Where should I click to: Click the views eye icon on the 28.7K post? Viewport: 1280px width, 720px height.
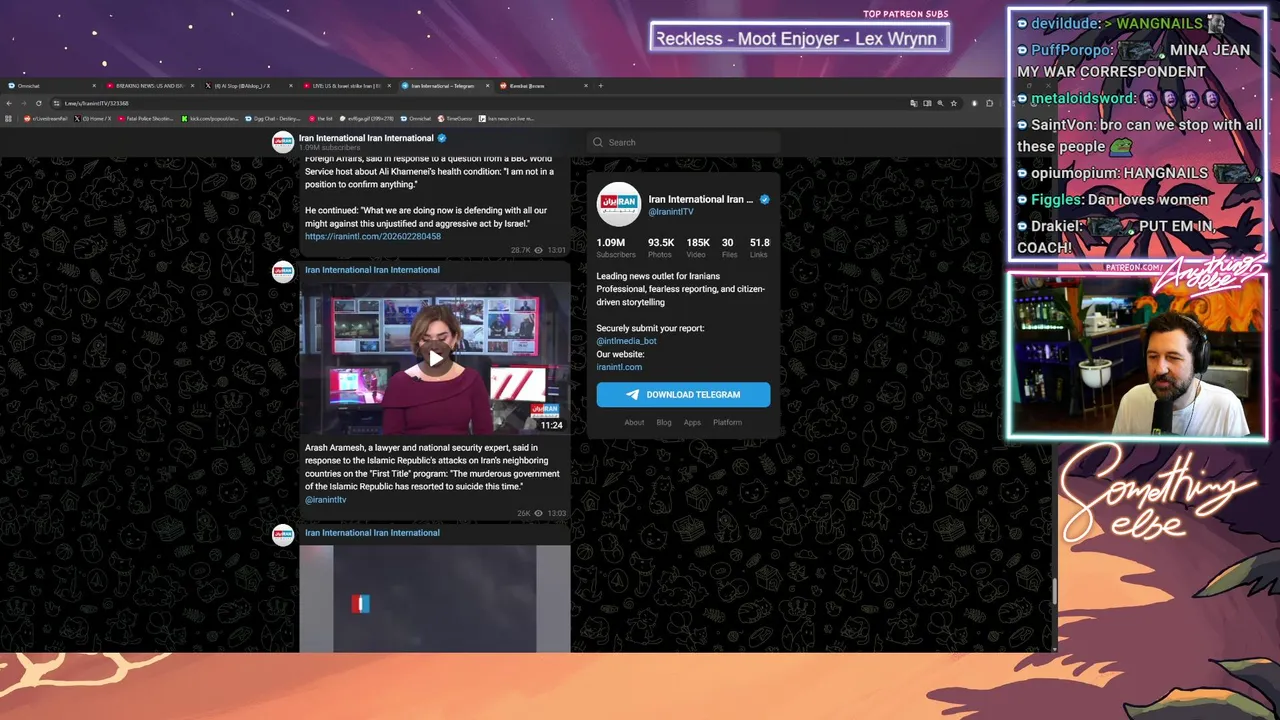point(538,250)
